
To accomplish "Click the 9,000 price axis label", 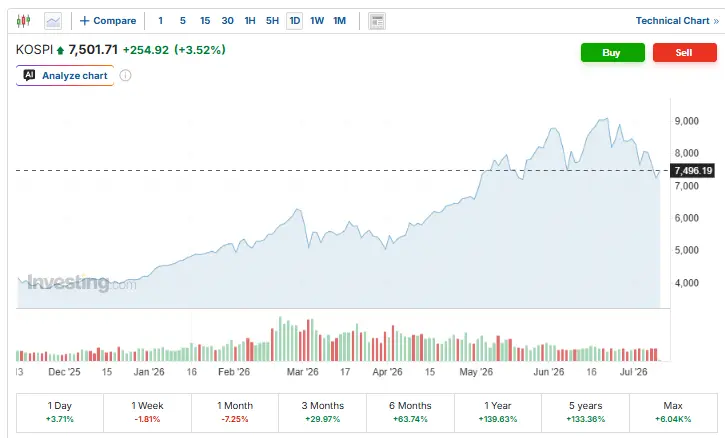I will [687, 121].
